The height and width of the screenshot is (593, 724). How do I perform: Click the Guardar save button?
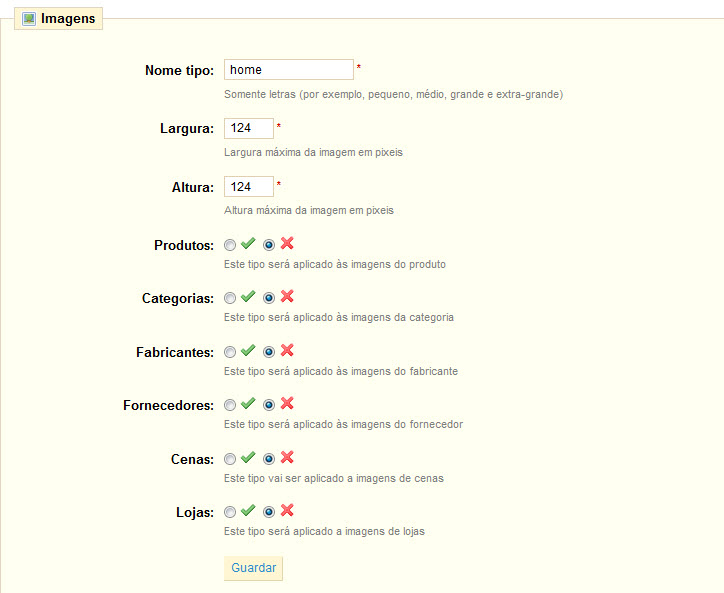253,568
